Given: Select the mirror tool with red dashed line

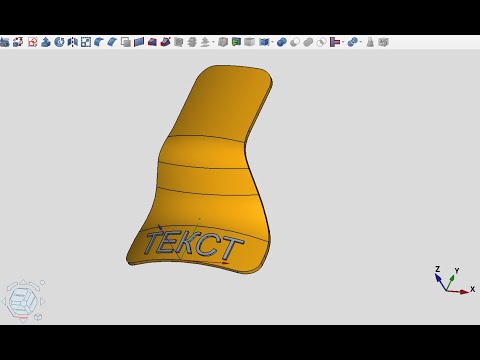Looking at the screenshot, I should [72, 42].
